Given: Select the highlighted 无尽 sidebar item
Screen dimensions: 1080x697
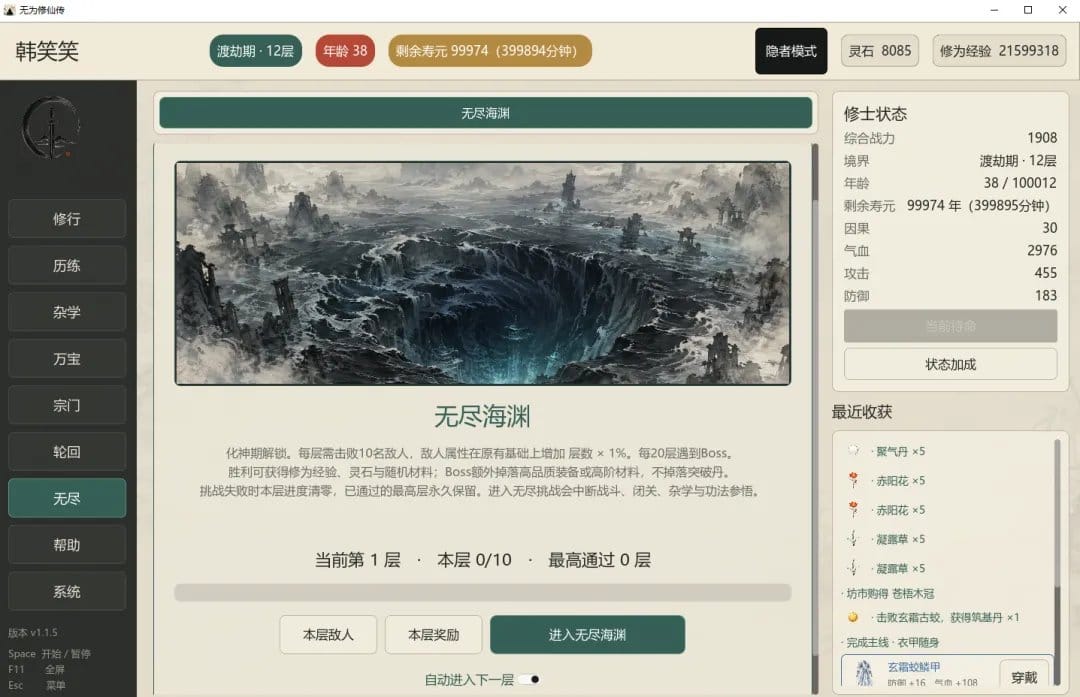Looking at the screenshot, I should tap(67, 498).
